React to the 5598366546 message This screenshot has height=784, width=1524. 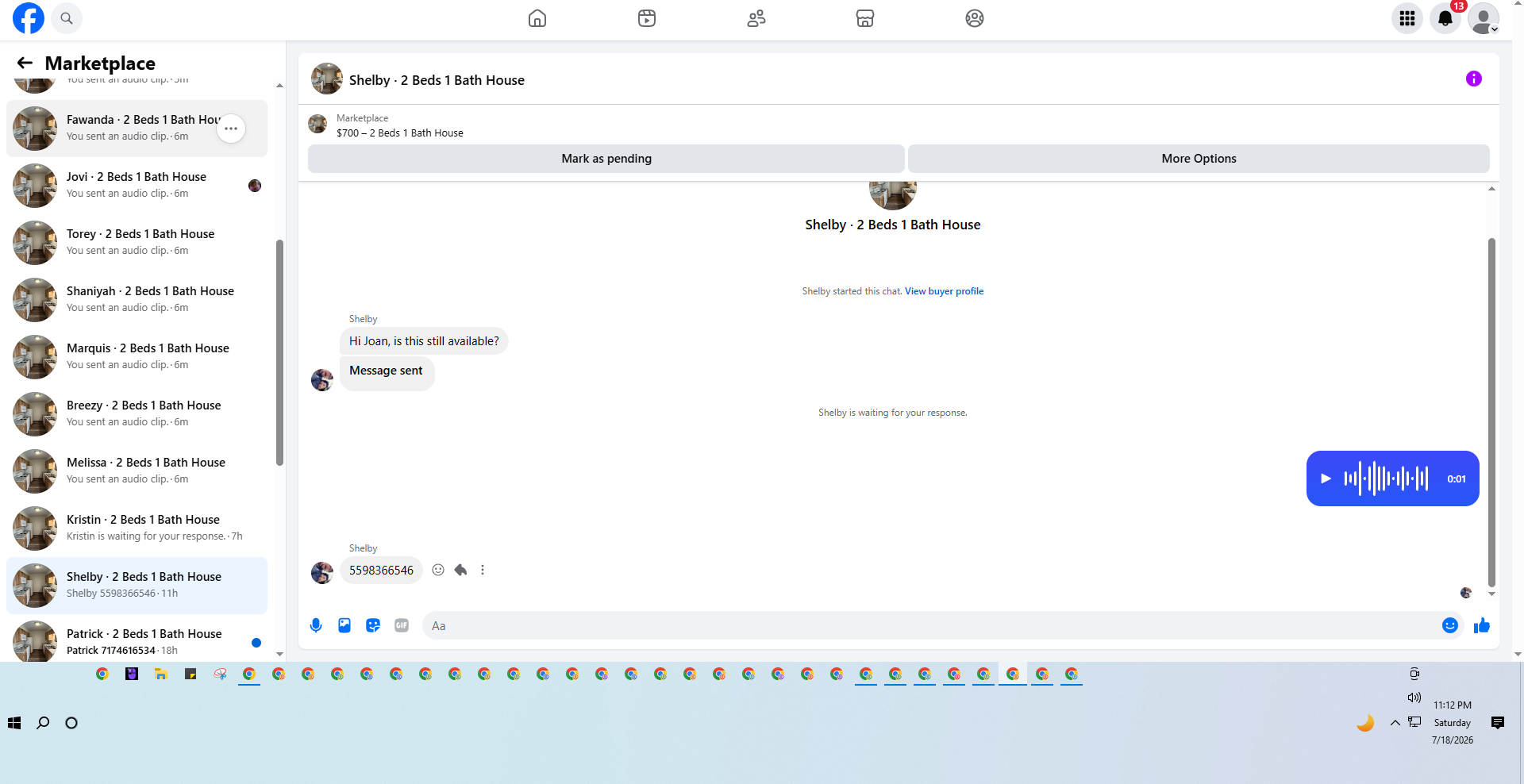point(438,570)
